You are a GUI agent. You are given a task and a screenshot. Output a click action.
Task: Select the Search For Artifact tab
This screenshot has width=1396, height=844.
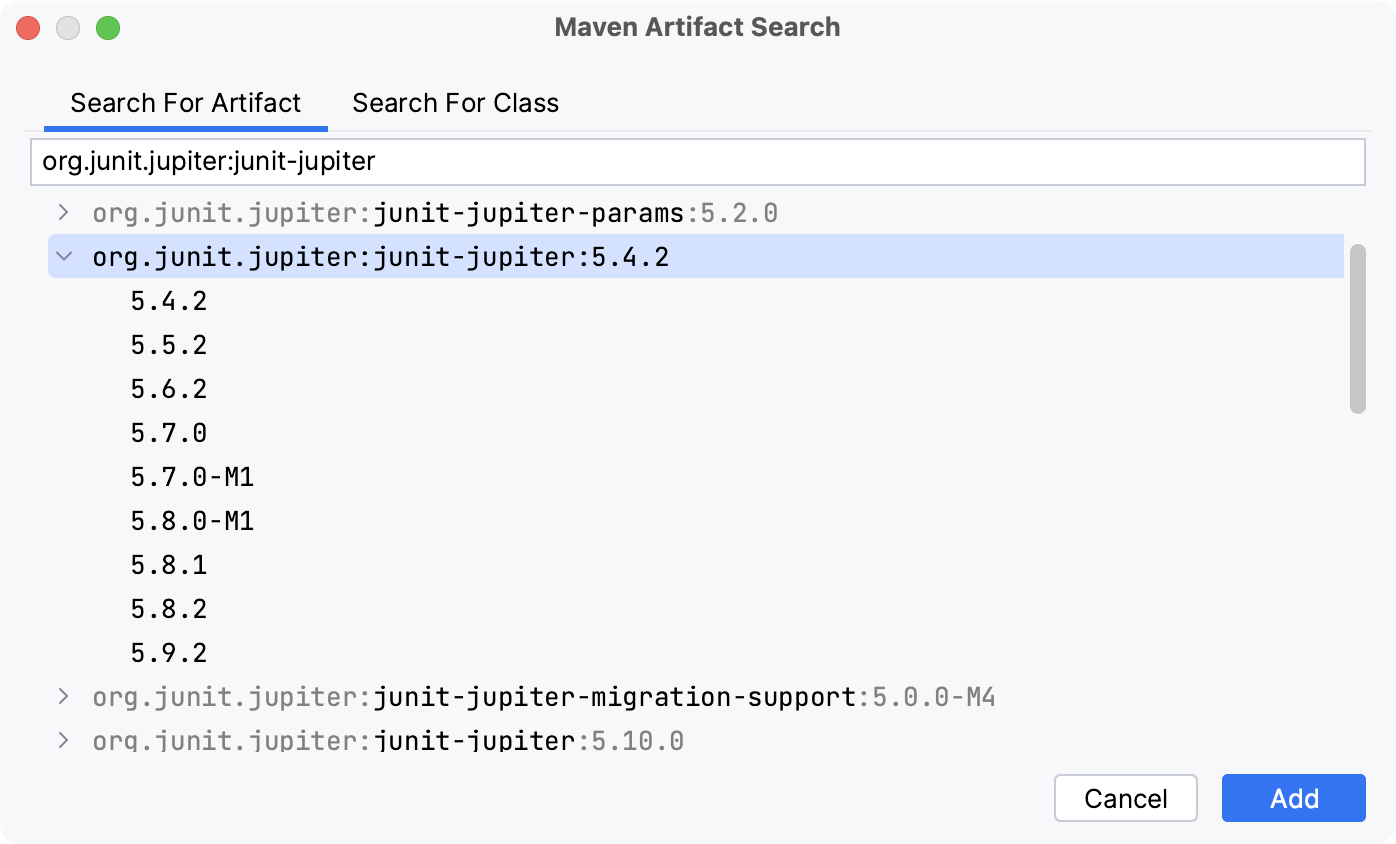[x=185, y=102]
